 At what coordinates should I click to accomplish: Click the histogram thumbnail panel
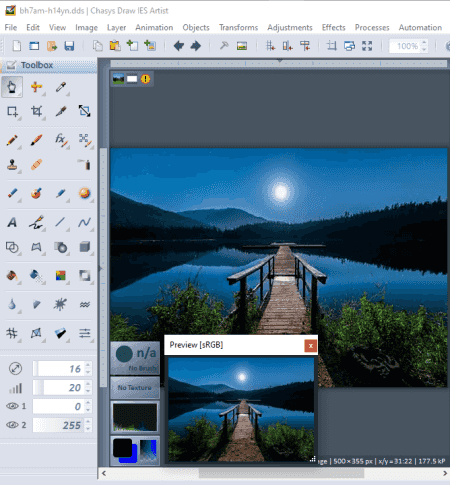coord(135,417)
